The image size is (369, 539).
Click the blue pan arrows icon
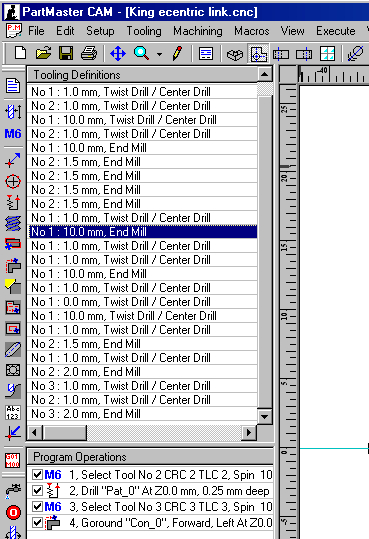coord(118,54)
